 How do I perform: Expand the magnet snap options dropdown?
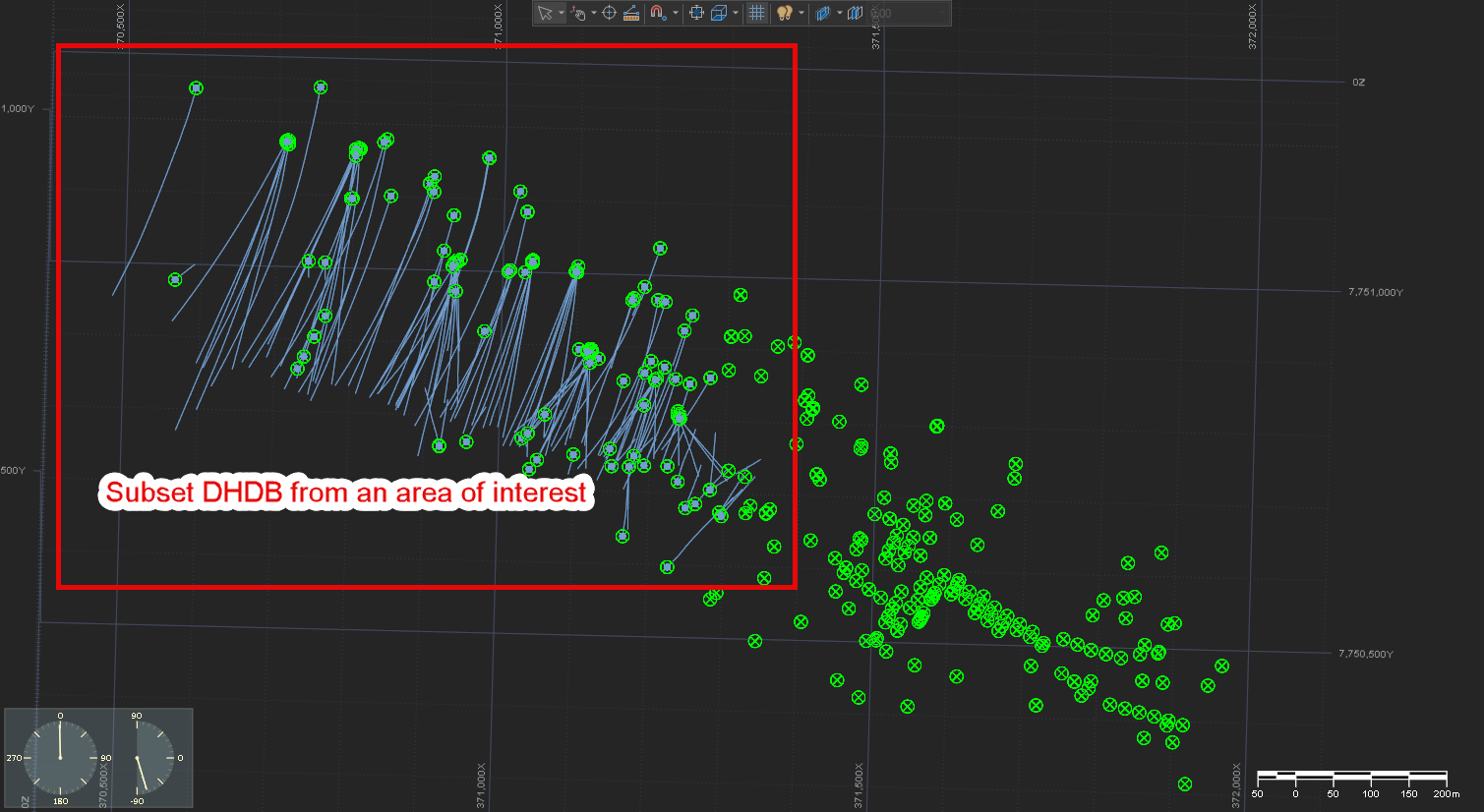pos(675,13)
